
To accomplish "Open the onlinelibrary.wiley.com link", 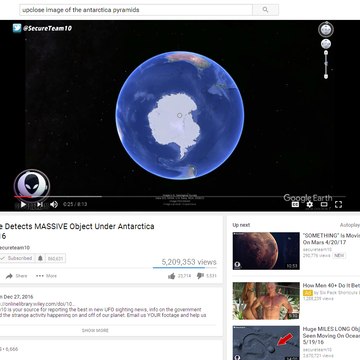I will [x=37, y=304].
